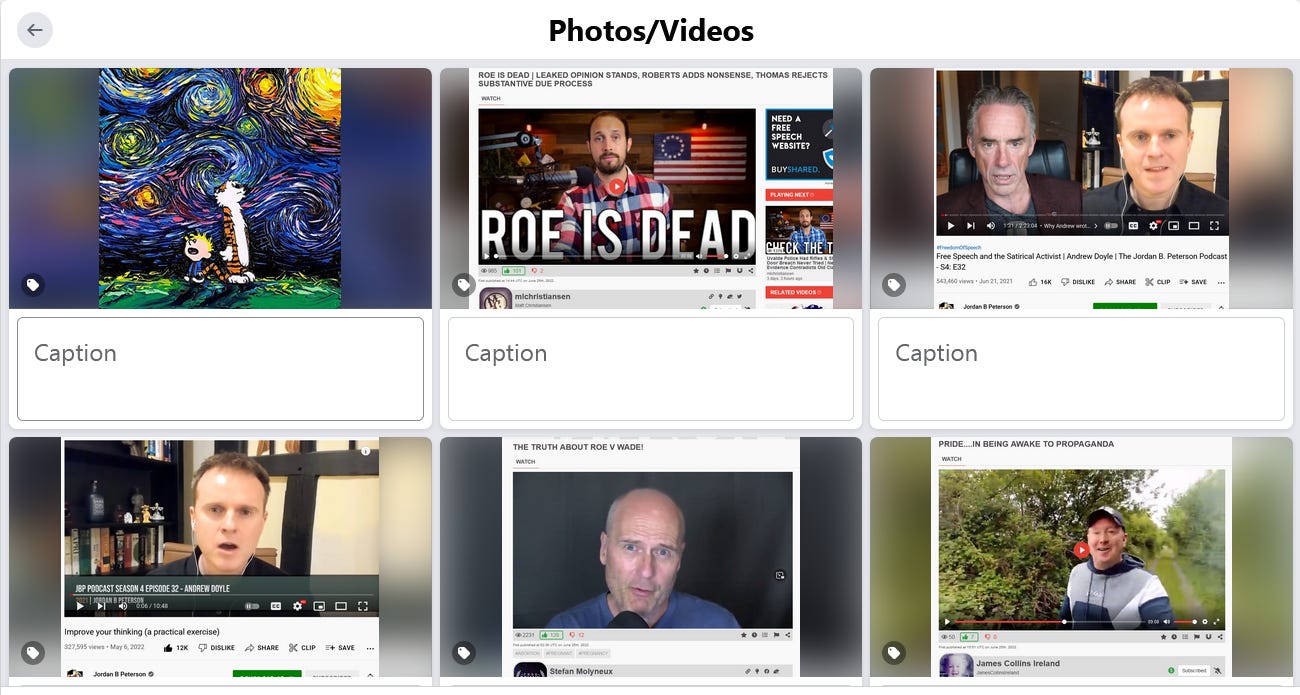Click the Photos/Videos heading

(x=651, y=31)
